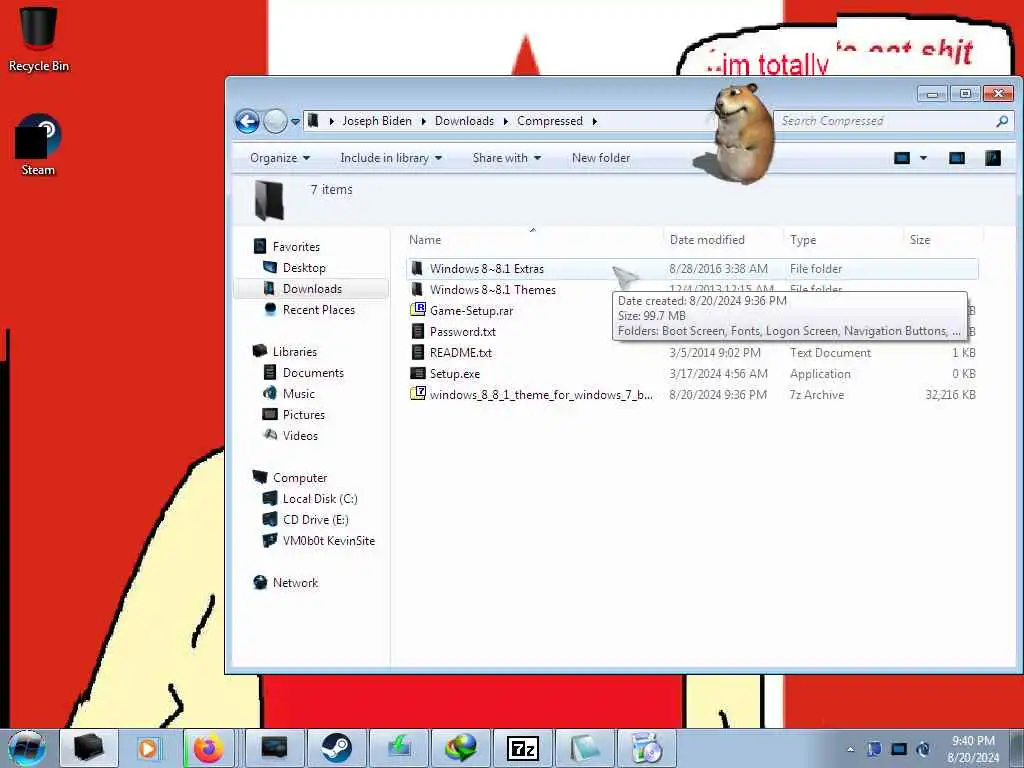Select Network in the navigation pane

click(x=295, y=583)
